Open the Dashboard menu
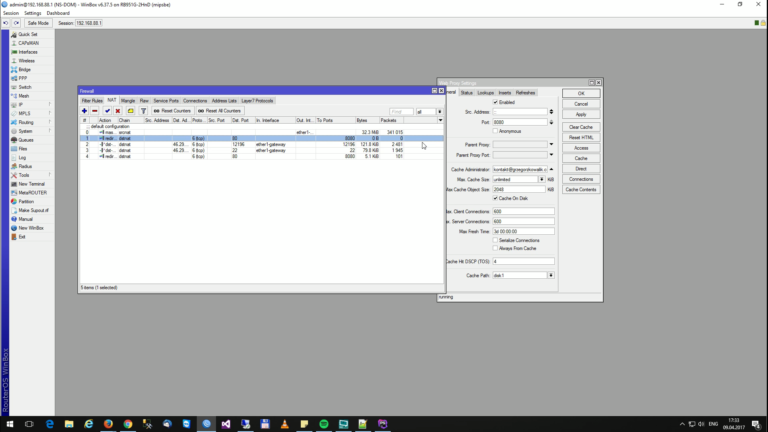The height and width of the screenshot is (432, 768). pos(58,13)
